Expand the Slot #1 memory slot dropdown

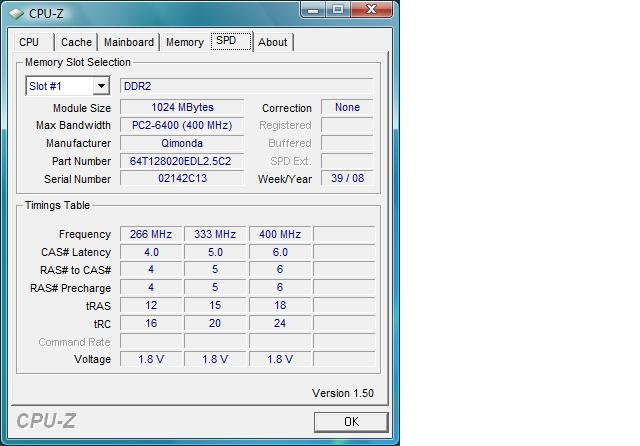pos(100,87)
